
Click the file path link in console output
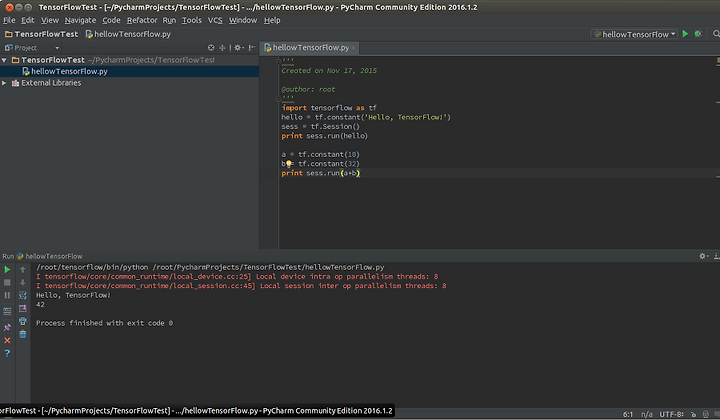268,267
